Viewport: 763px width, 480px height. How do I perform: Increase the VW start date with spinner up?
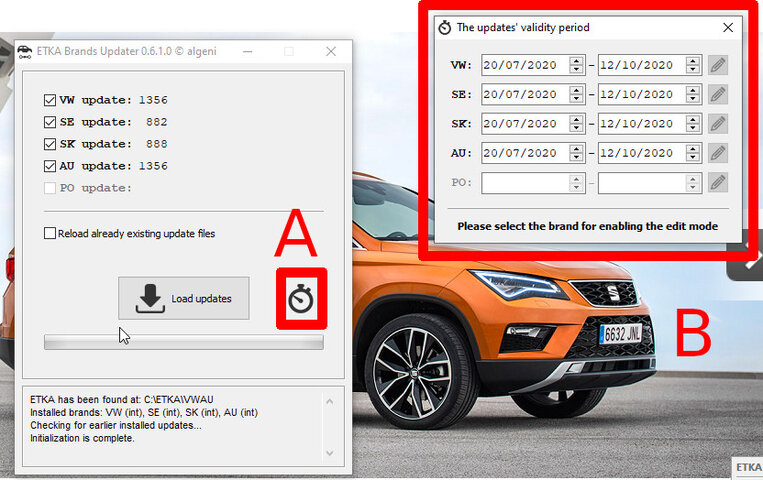point(576,60)
